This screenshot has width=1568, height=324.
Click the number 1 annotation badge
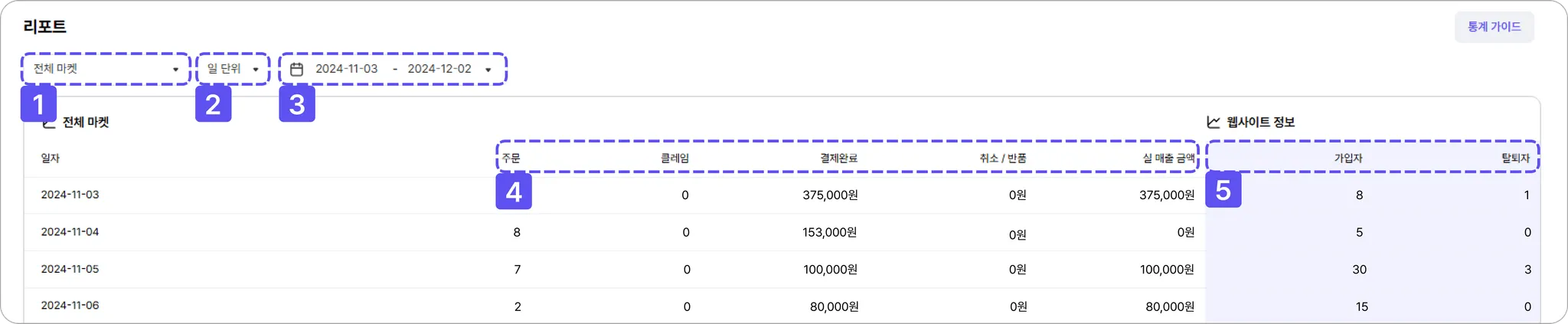[x=38, y=104]
